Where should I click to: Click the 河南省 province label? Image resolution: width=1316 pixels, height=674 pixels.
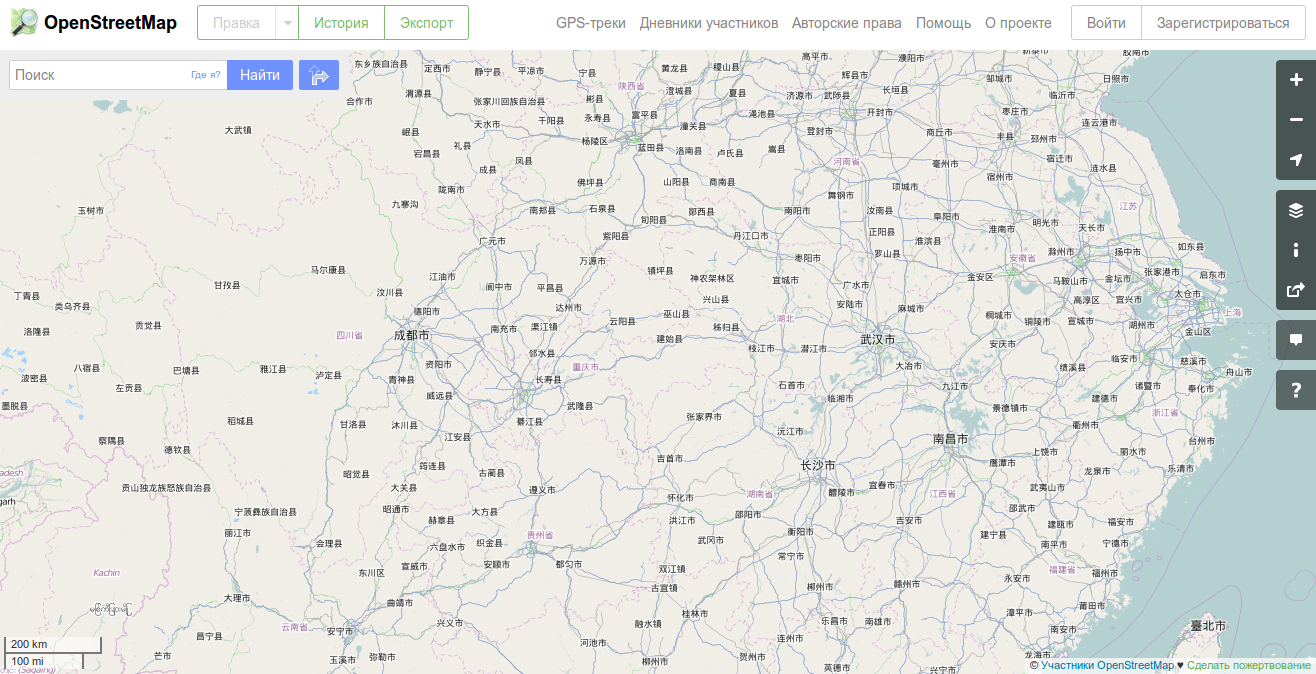pyautogui.click(x=847, y=161)
